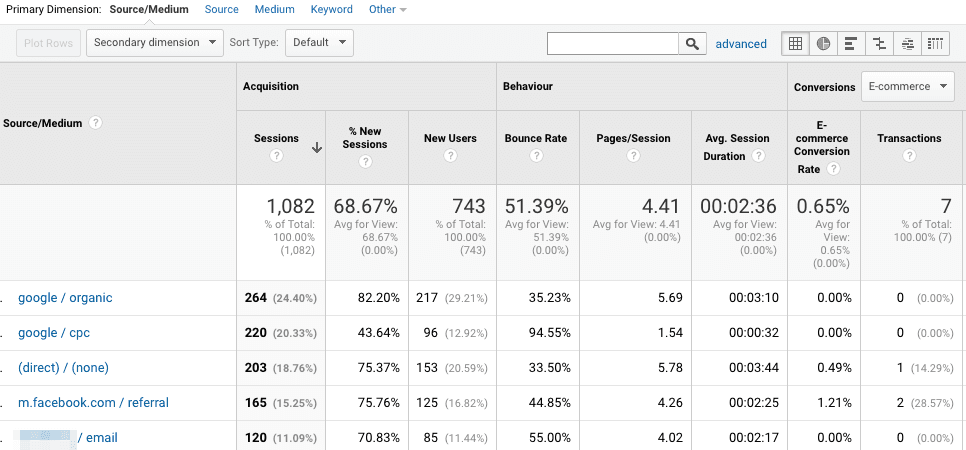Click google / organic pages/session 5.69
966x450 pixels.
[x=670, y=298]
